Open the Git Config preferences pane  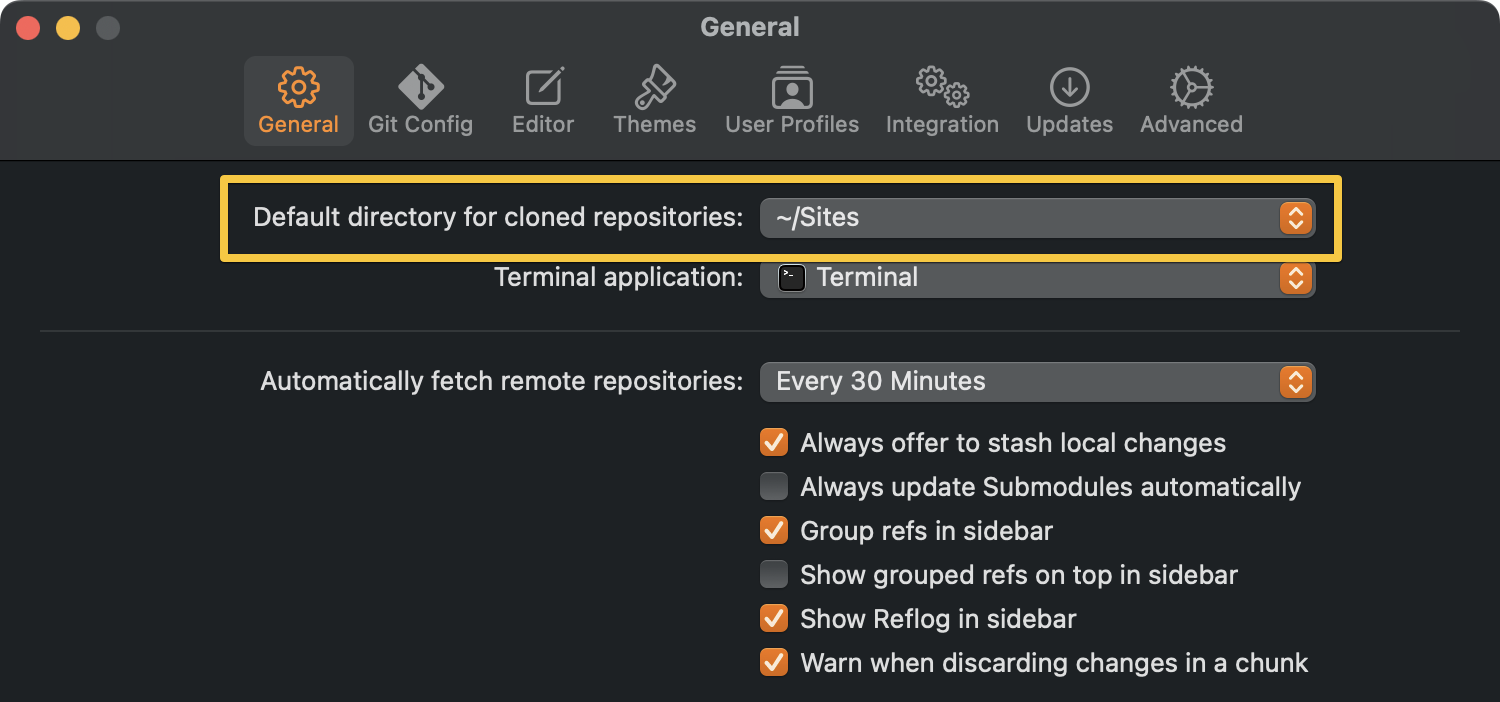tap(420, 98)
